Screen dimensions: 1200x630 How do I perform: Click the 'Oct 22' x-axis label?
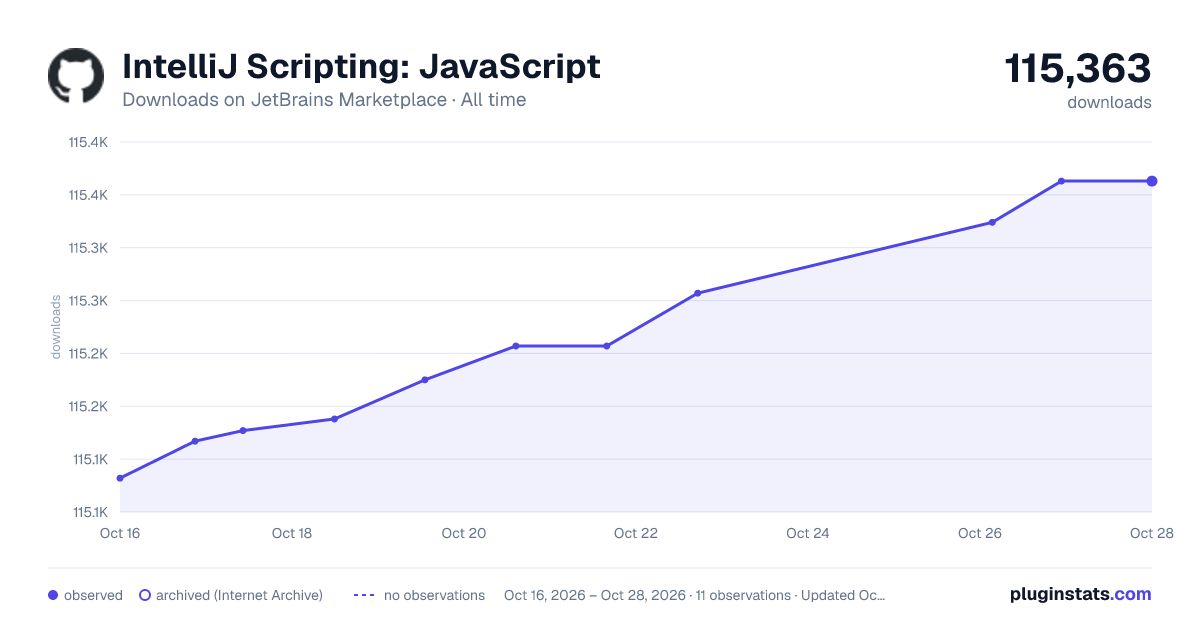pyautogui.click(x=636, y=533)
